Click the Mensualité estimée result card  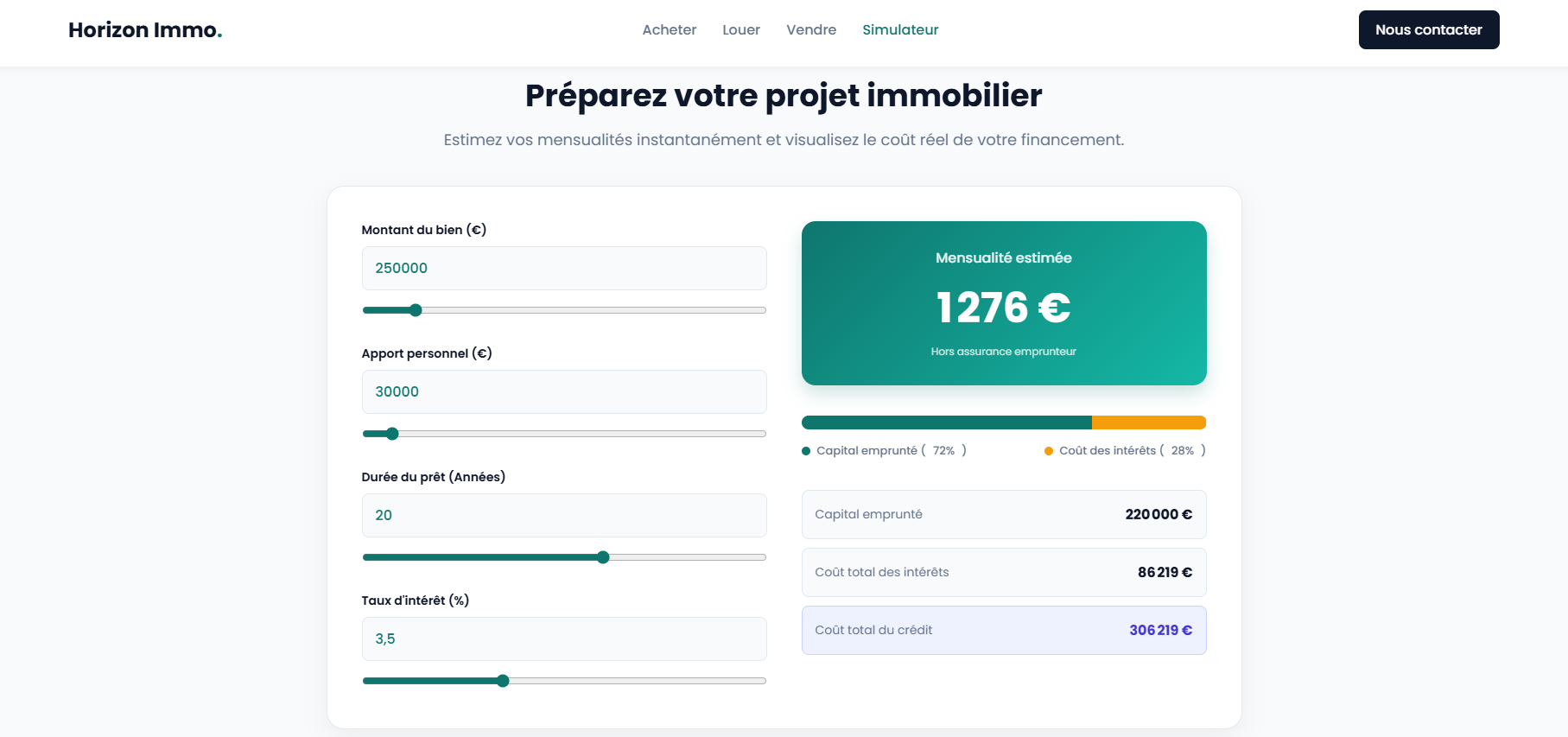coord(1004,303)
